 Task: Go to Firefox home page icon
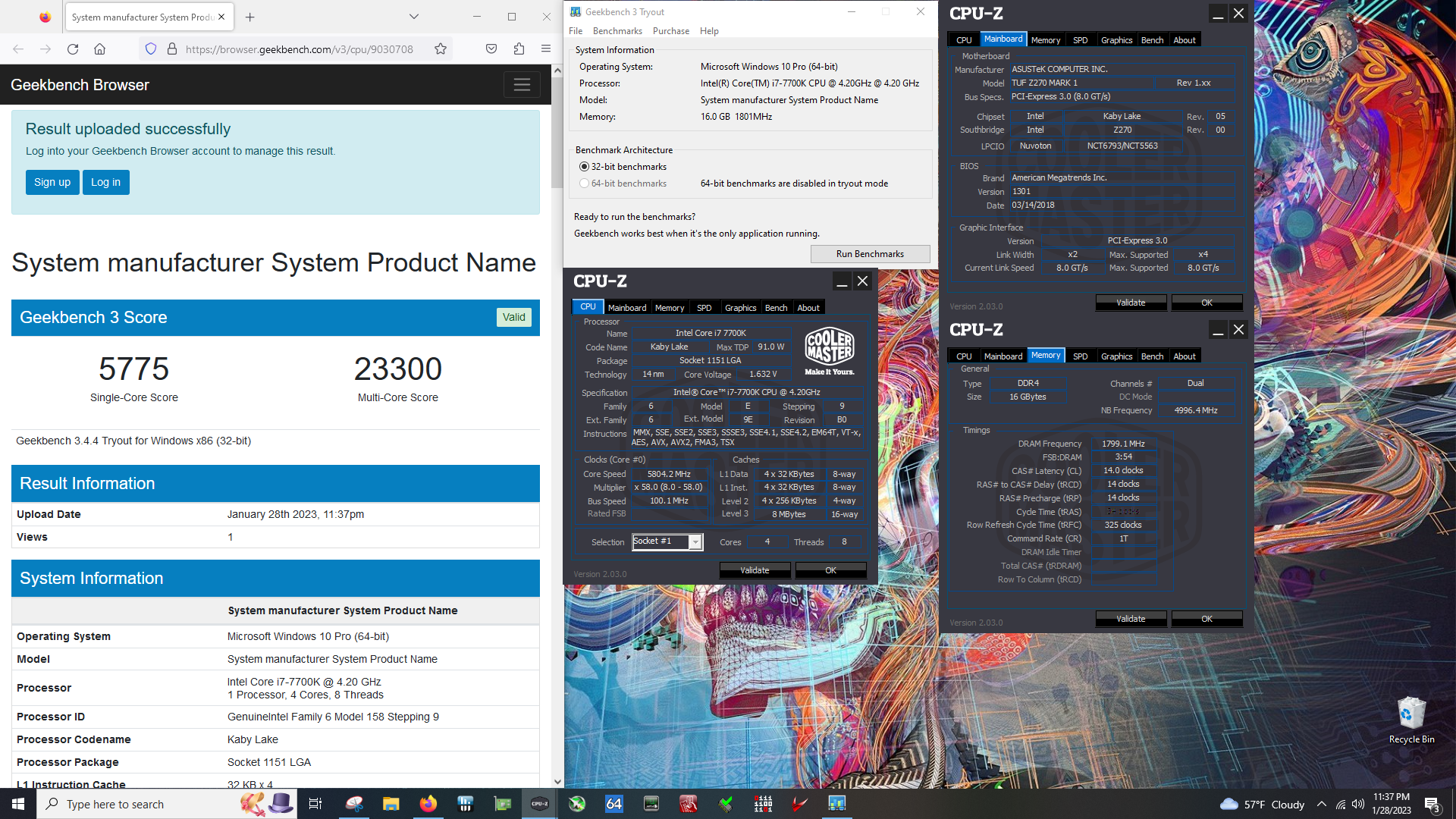(x=99, y=49)
